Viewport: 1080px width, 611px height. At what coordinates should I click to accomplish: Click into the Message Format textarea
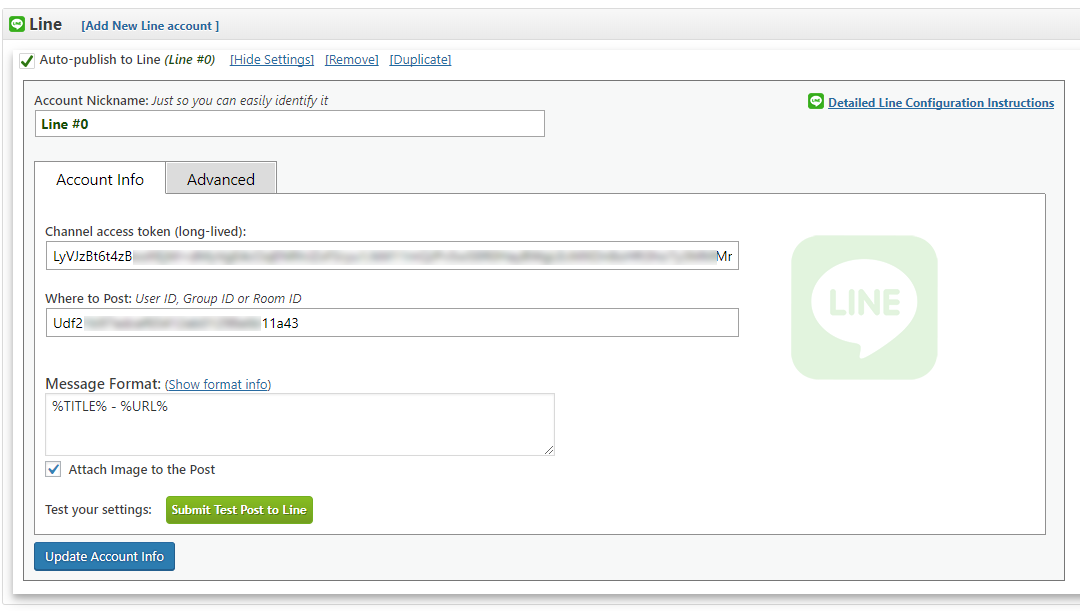coord(300,424)
